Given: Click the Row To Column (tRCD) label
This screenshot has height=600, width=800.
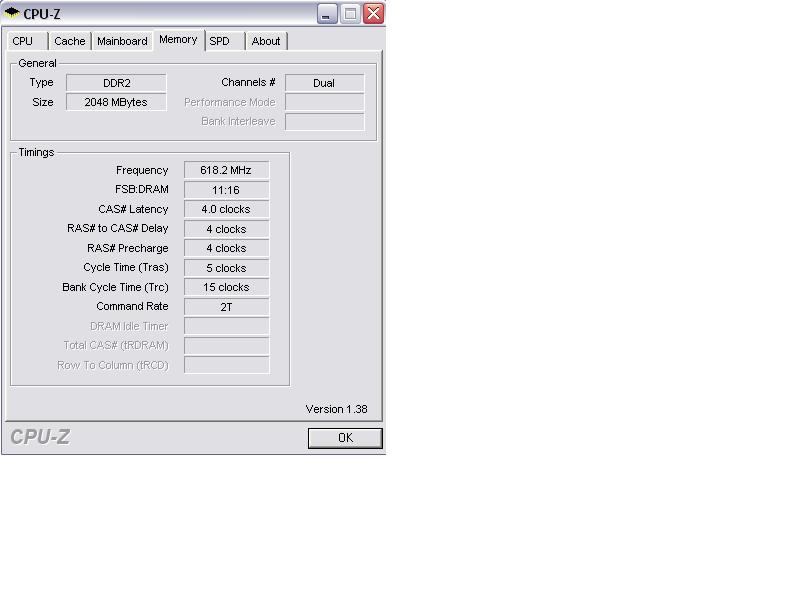Looking at the screenshot, I should 113,365.
